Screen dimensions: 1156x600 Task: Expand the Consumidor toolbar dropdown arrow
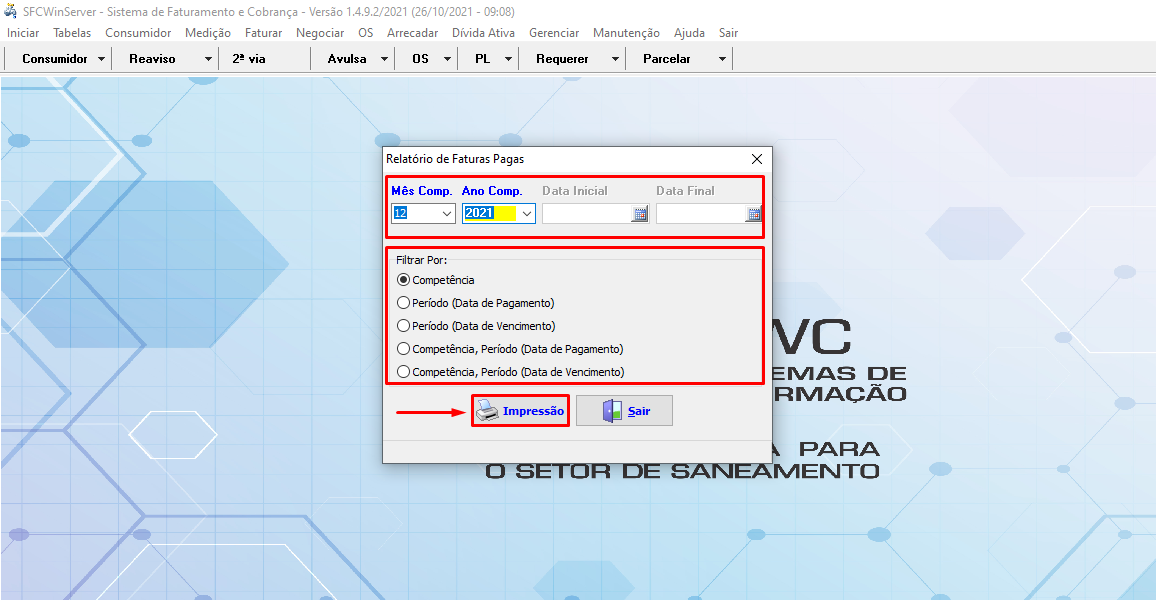102,59
